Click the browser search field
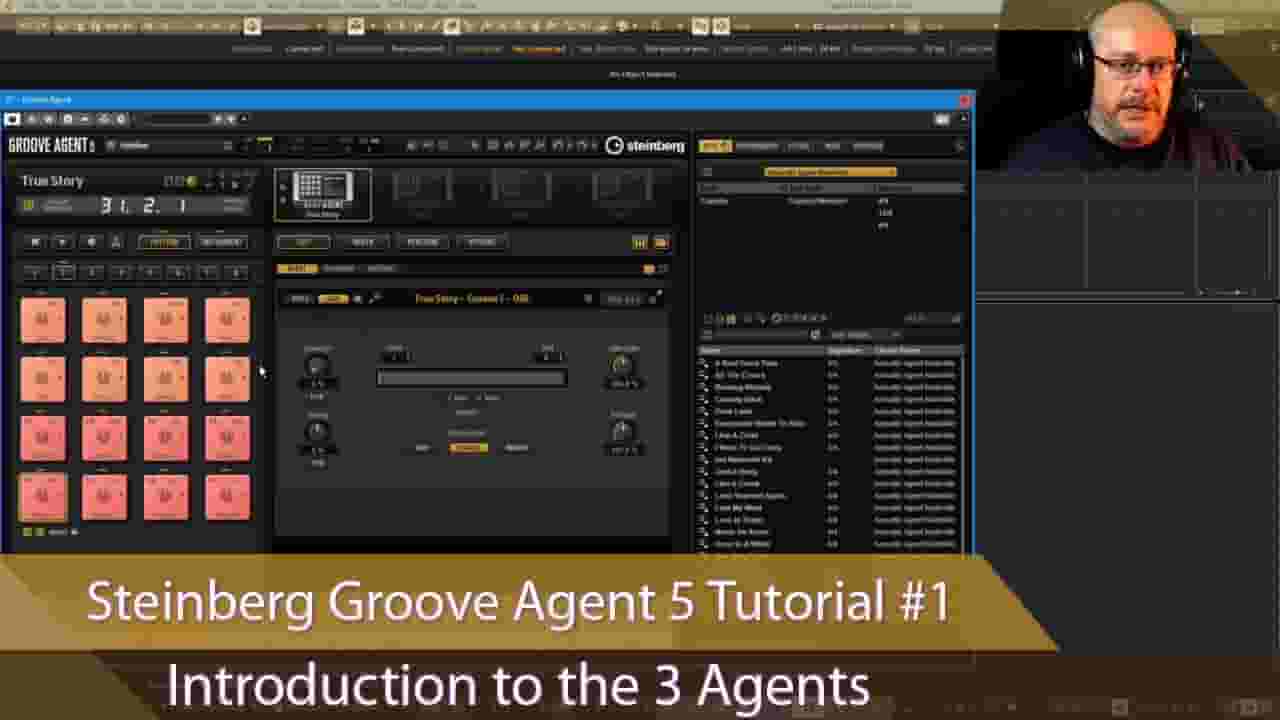Viewport: 1280px width, 720px height. click(756, 335)
